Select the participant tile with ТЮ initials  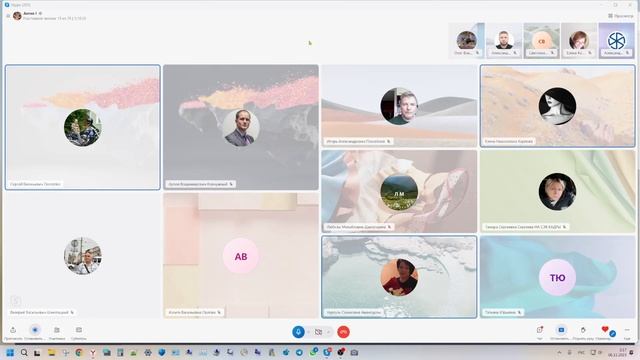point(558,277)
